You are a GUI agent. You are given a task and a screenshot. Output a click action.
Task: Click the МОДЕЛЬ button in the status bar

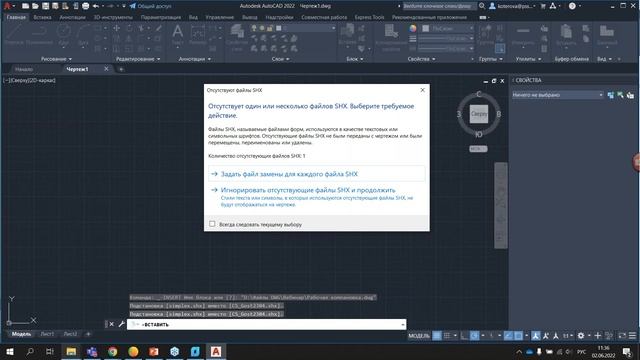[419, 336]
